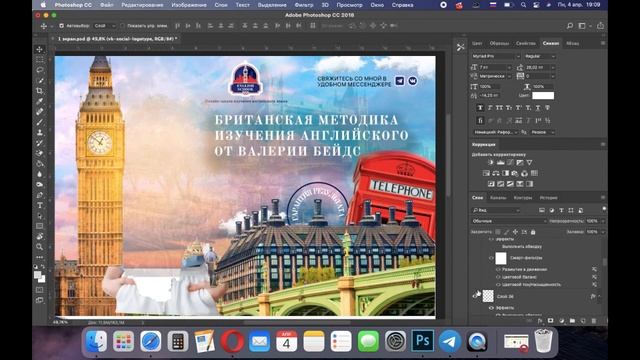Screen dimensions: 640x360
Task: Open the collapsed panel scissors icon
Action: tap(460, 48)
